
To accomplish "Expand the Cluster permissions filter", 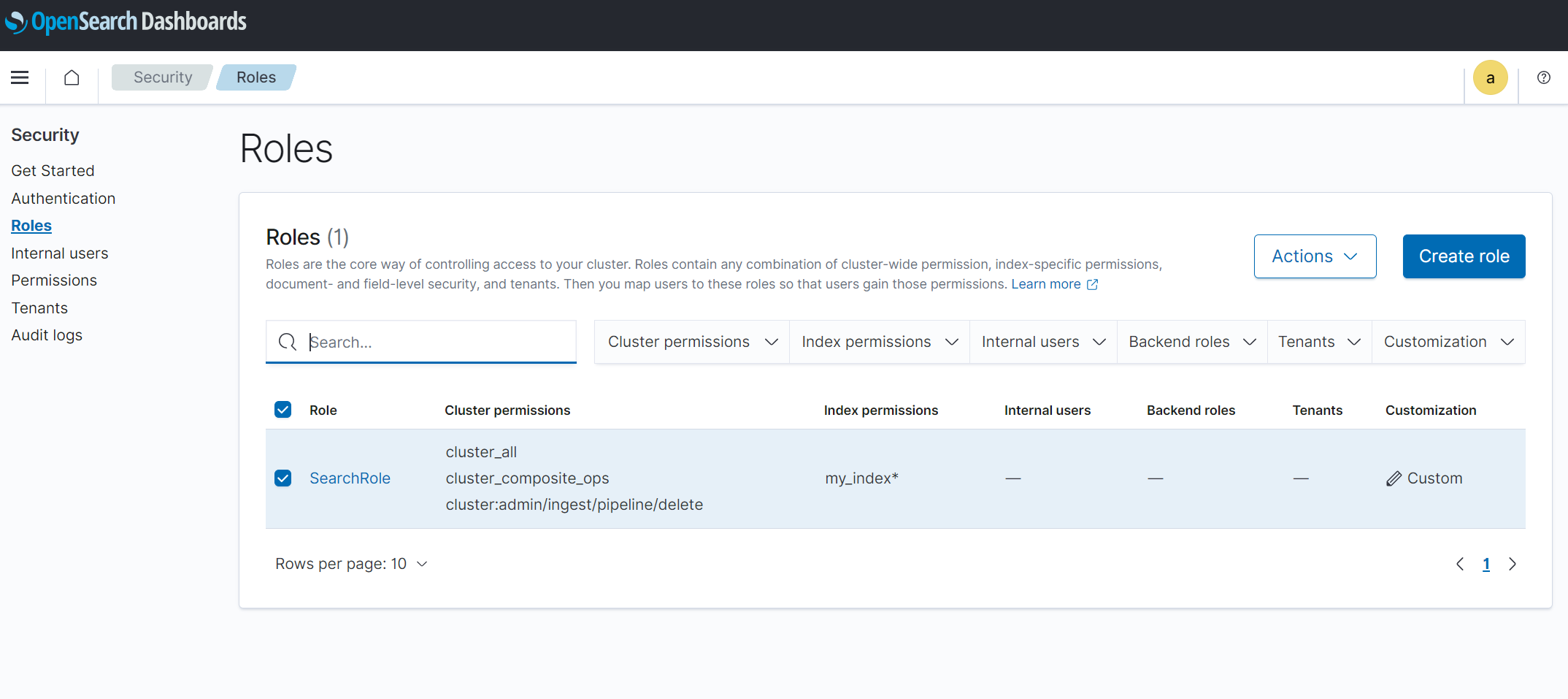I will 692,342.
